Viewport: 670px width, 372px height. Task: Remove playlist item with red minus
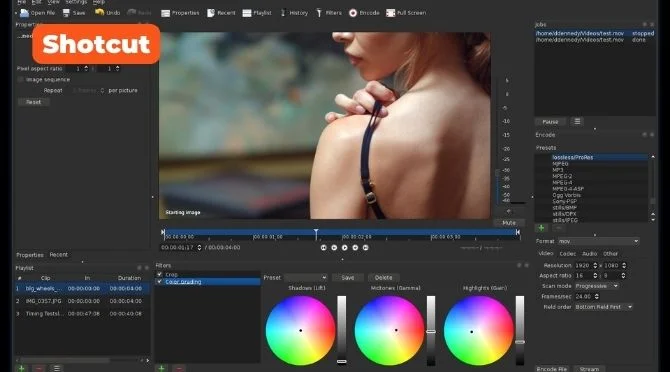click(39, 368)
